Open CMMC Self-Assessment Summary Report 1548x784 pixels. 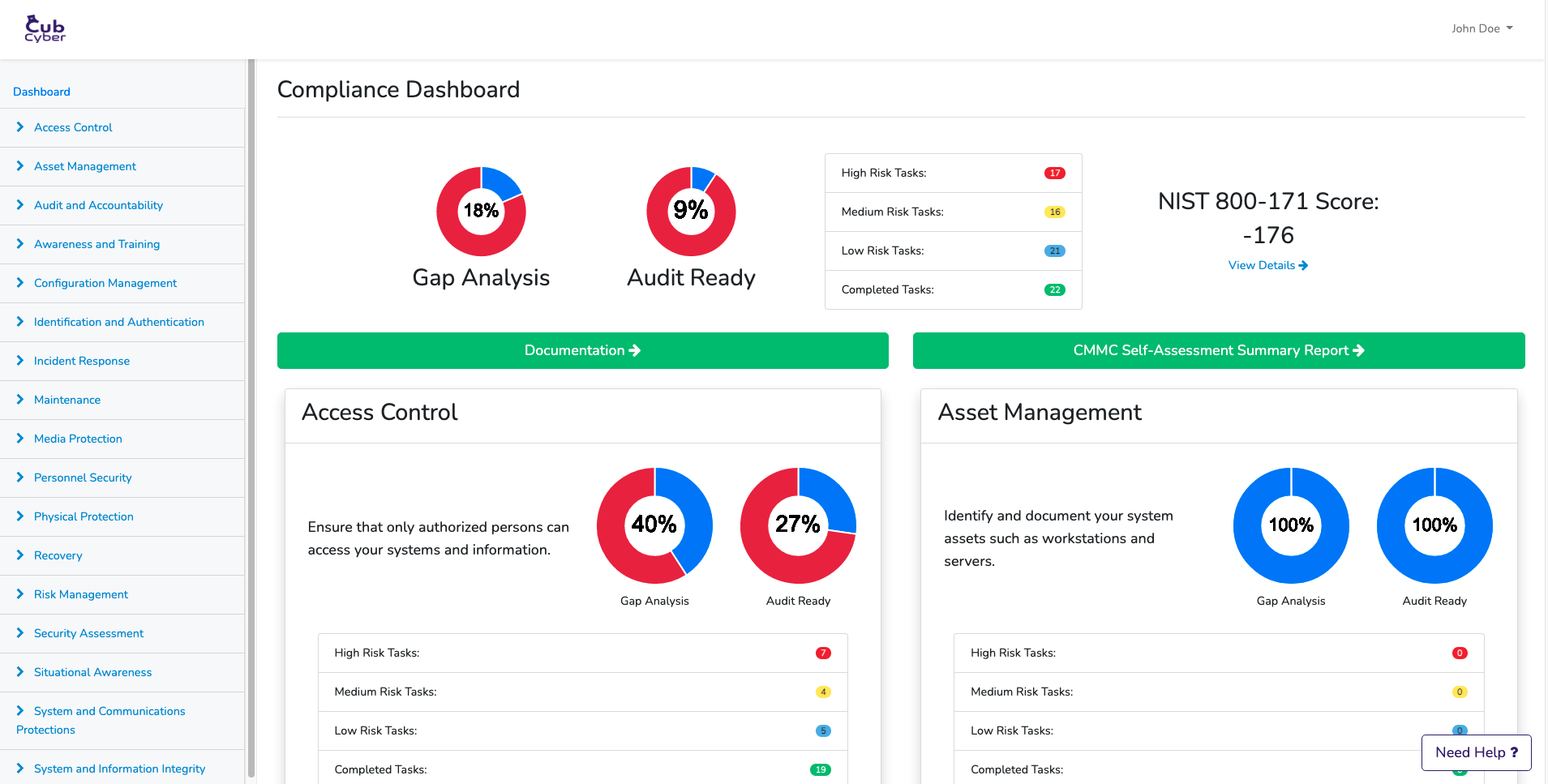[1218, 350]
